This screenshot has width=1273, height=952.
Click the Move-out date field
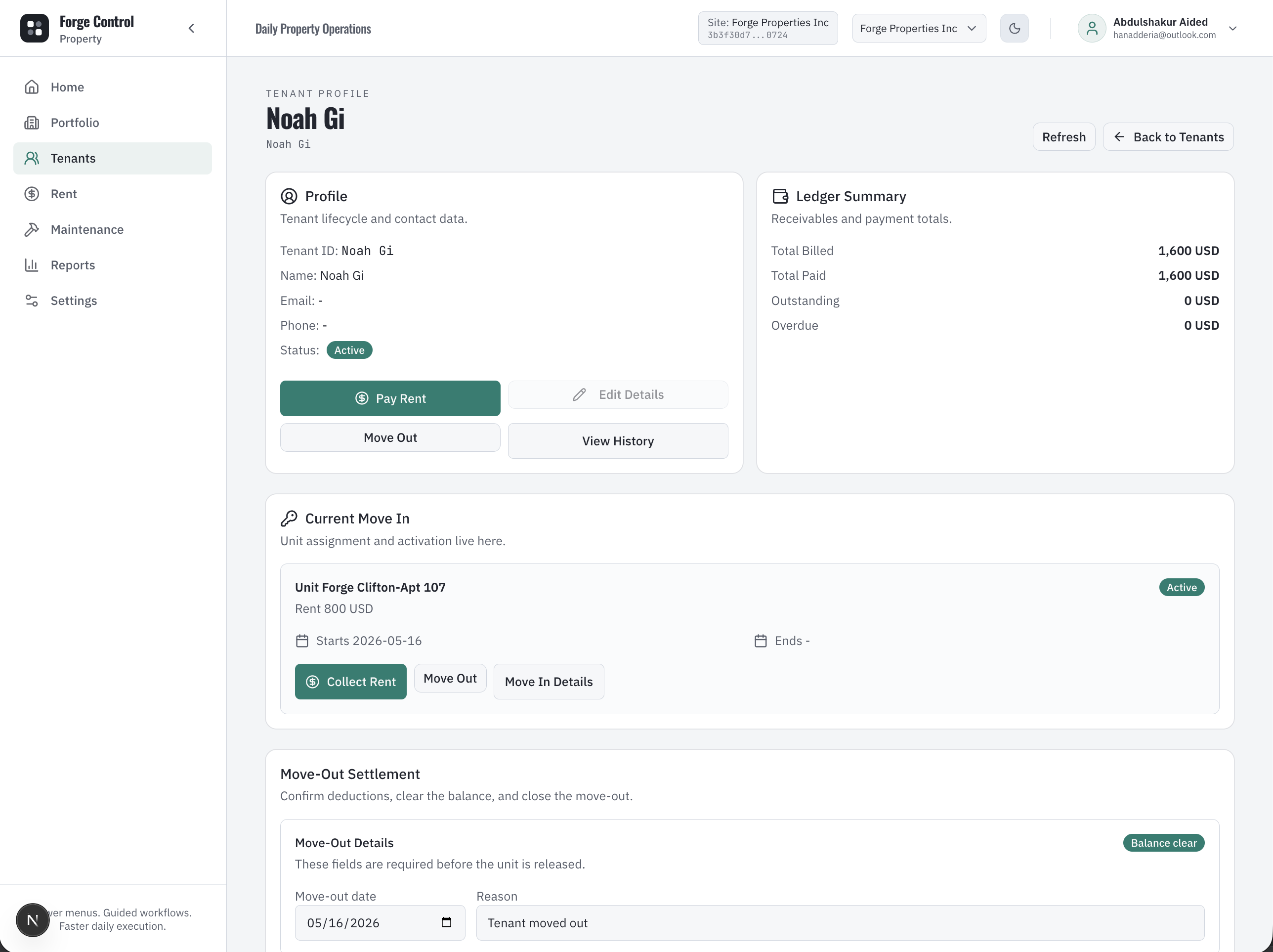[380, 923]
